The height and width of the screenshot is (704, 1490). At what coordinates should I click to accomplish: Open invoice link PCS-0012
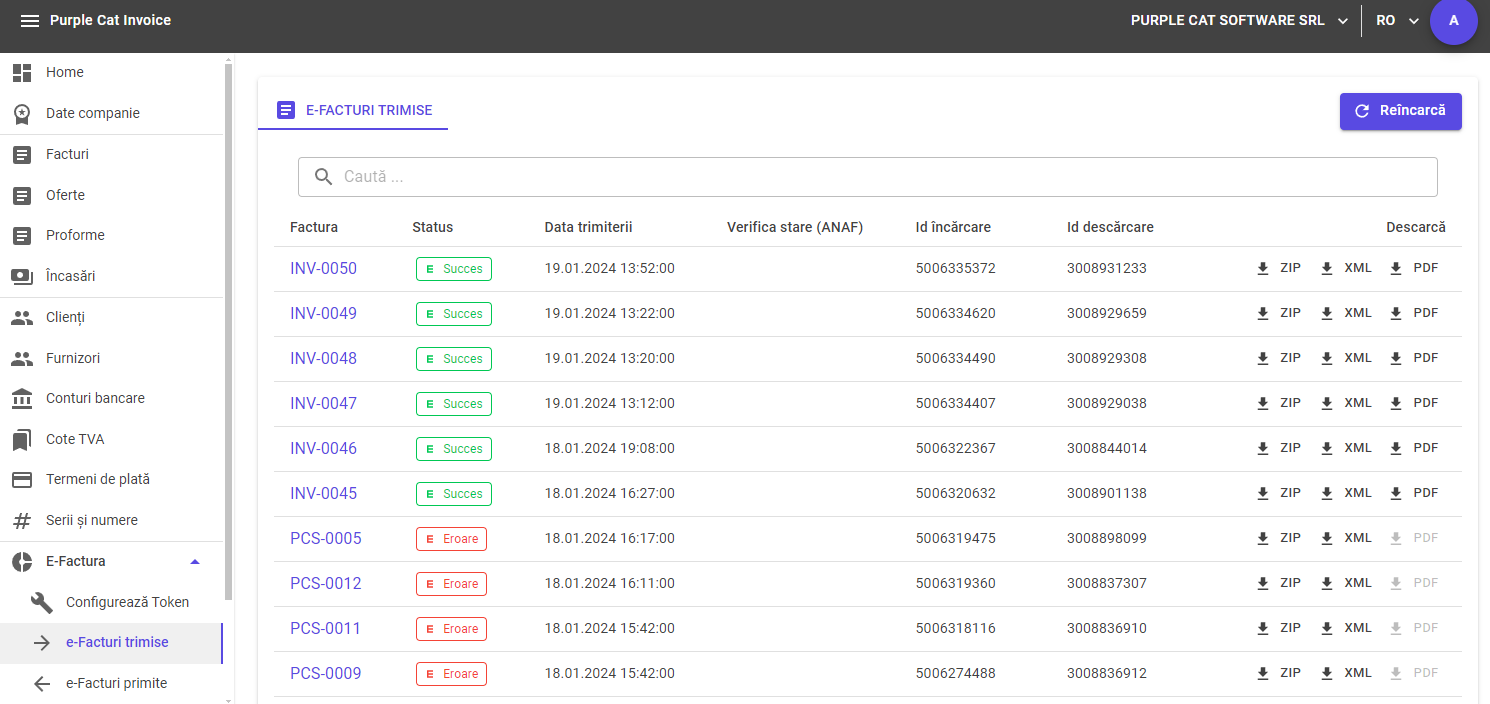325,584
